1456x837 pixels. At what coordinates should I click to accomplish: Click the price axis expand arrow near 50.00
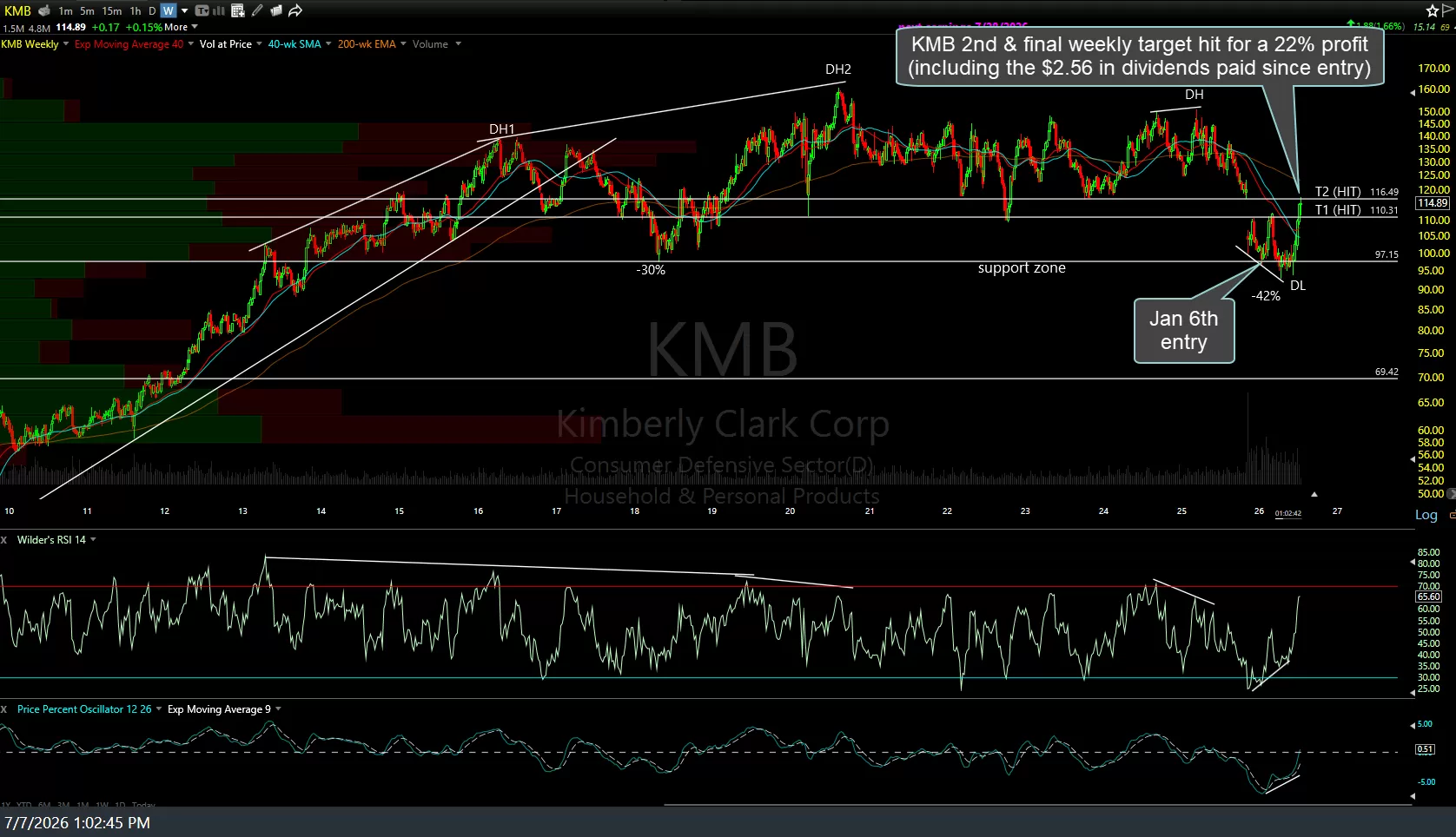click(1452, 493)
